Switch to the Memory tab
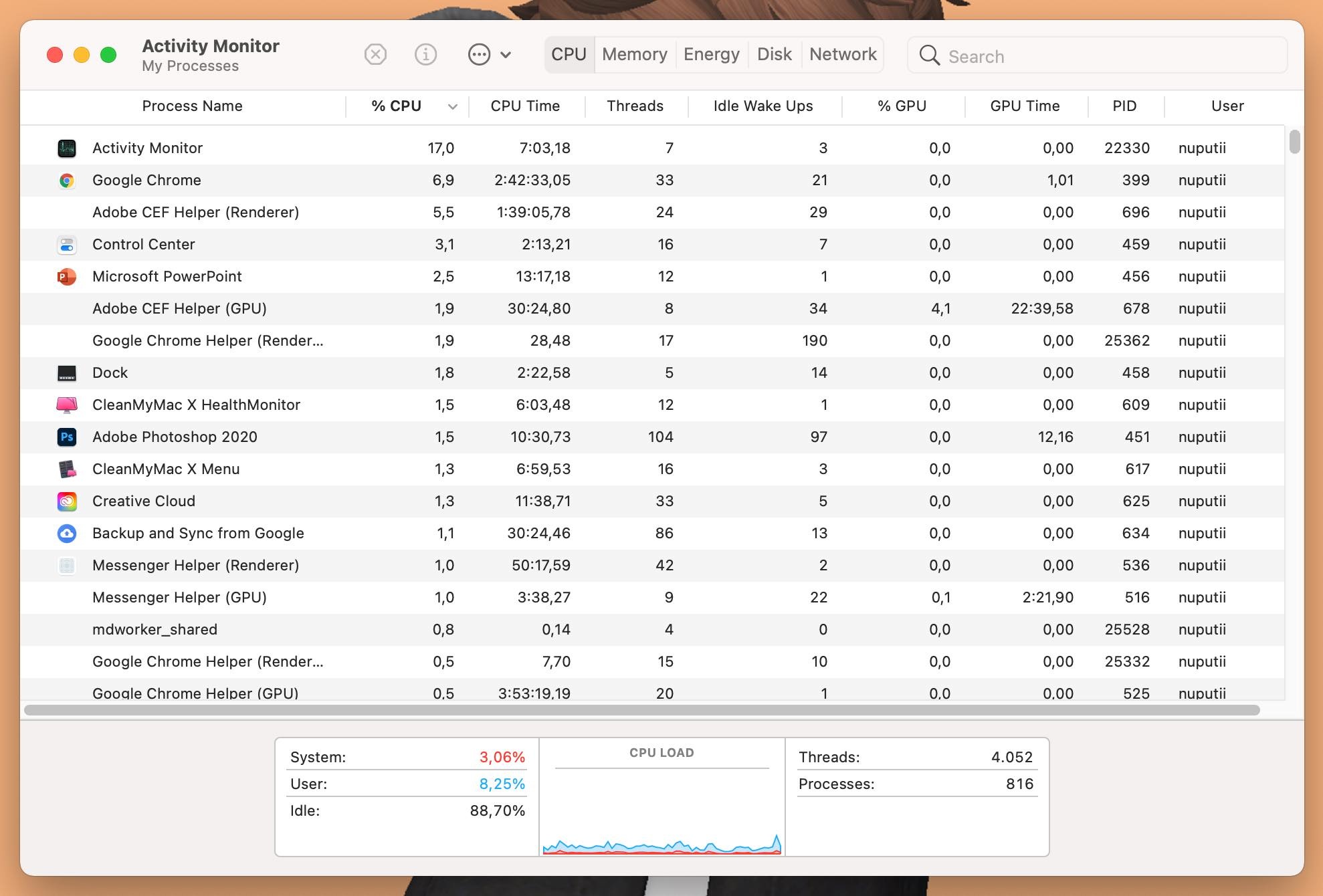This screenshot has width=1323, height=896. pos(633,54)
